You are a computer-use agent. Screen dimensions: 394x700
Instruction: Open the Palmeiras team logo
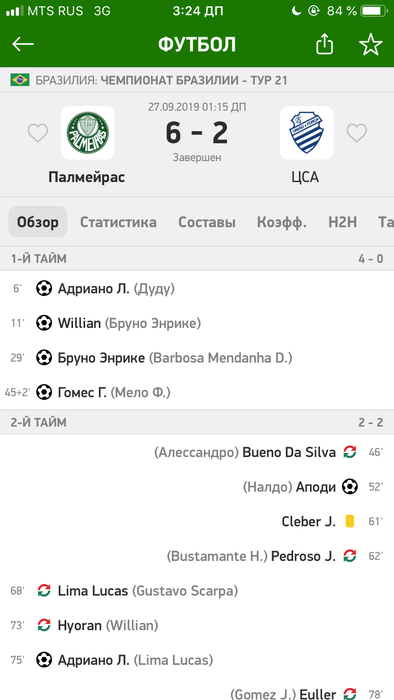coord(87,133)
